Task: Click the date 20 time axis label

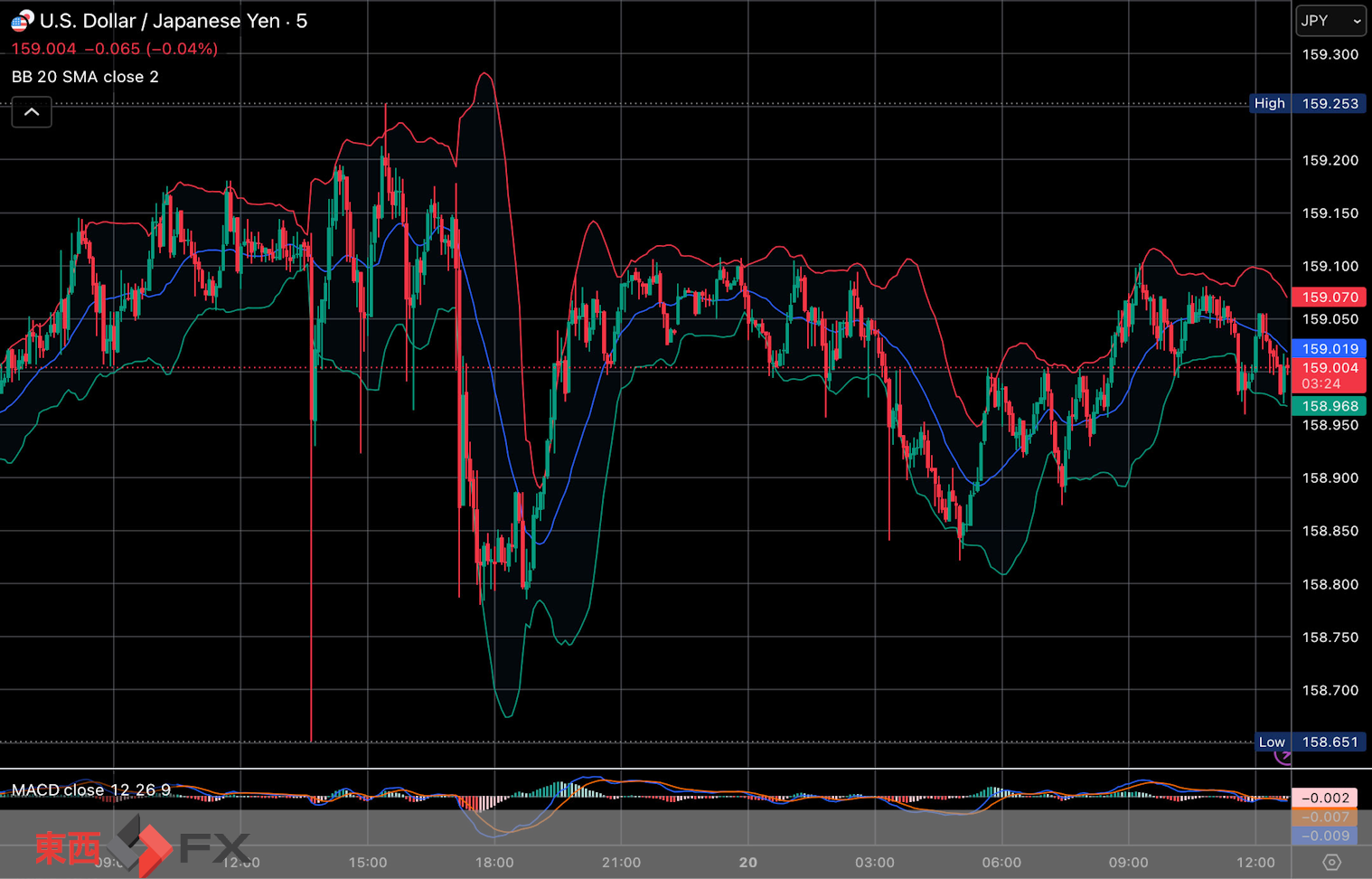Action: 748,863
